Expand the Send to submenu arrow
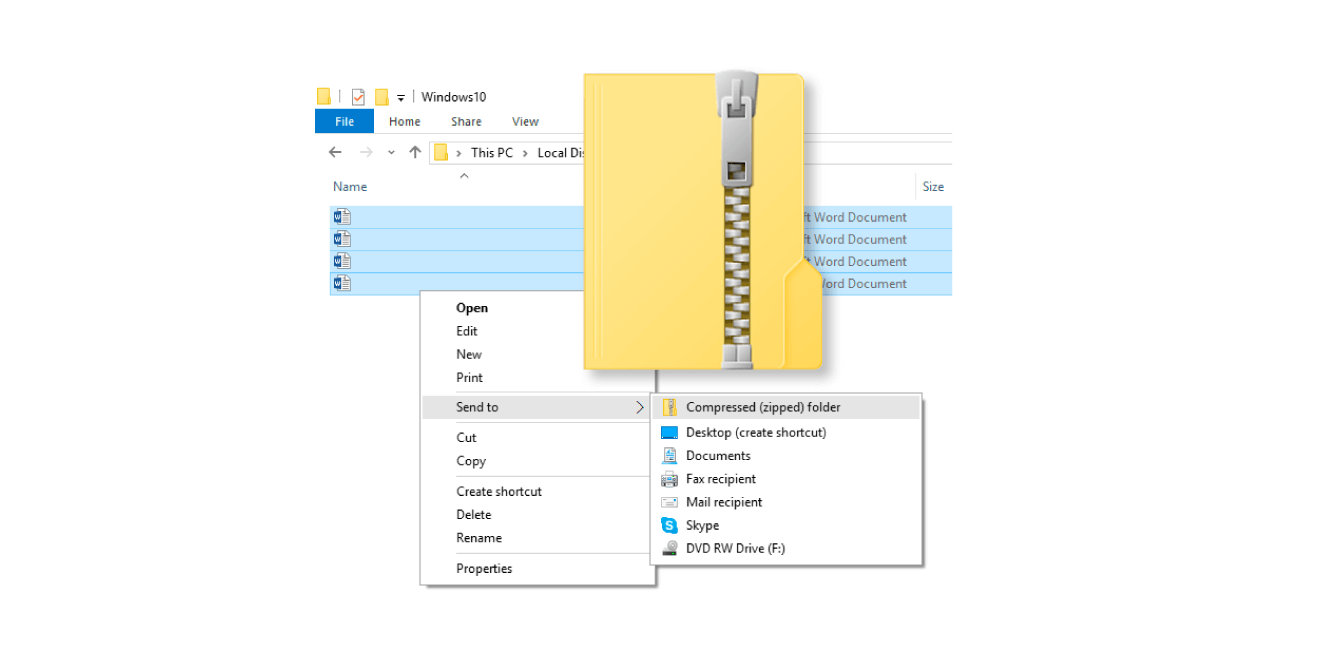 (x=640, y=407)
